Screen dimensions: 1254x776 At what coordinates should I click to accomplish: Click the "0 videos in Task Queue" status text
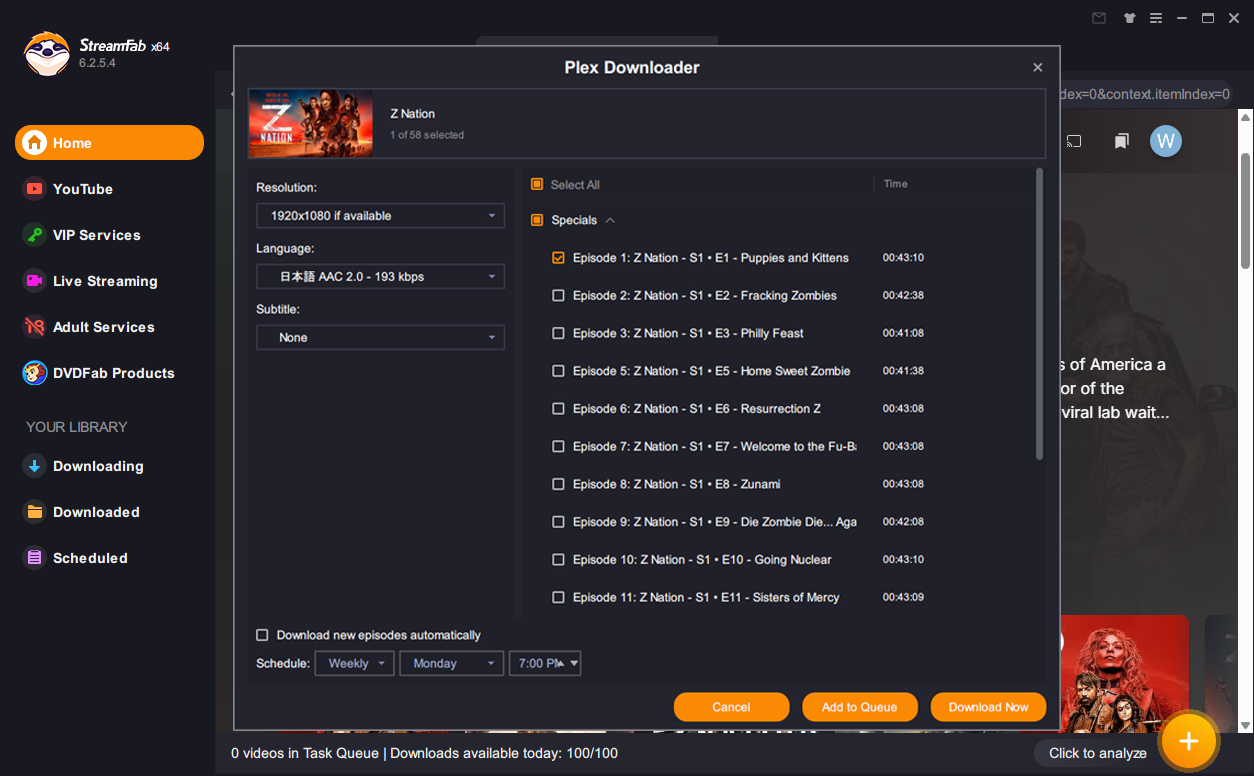[305, 753]
